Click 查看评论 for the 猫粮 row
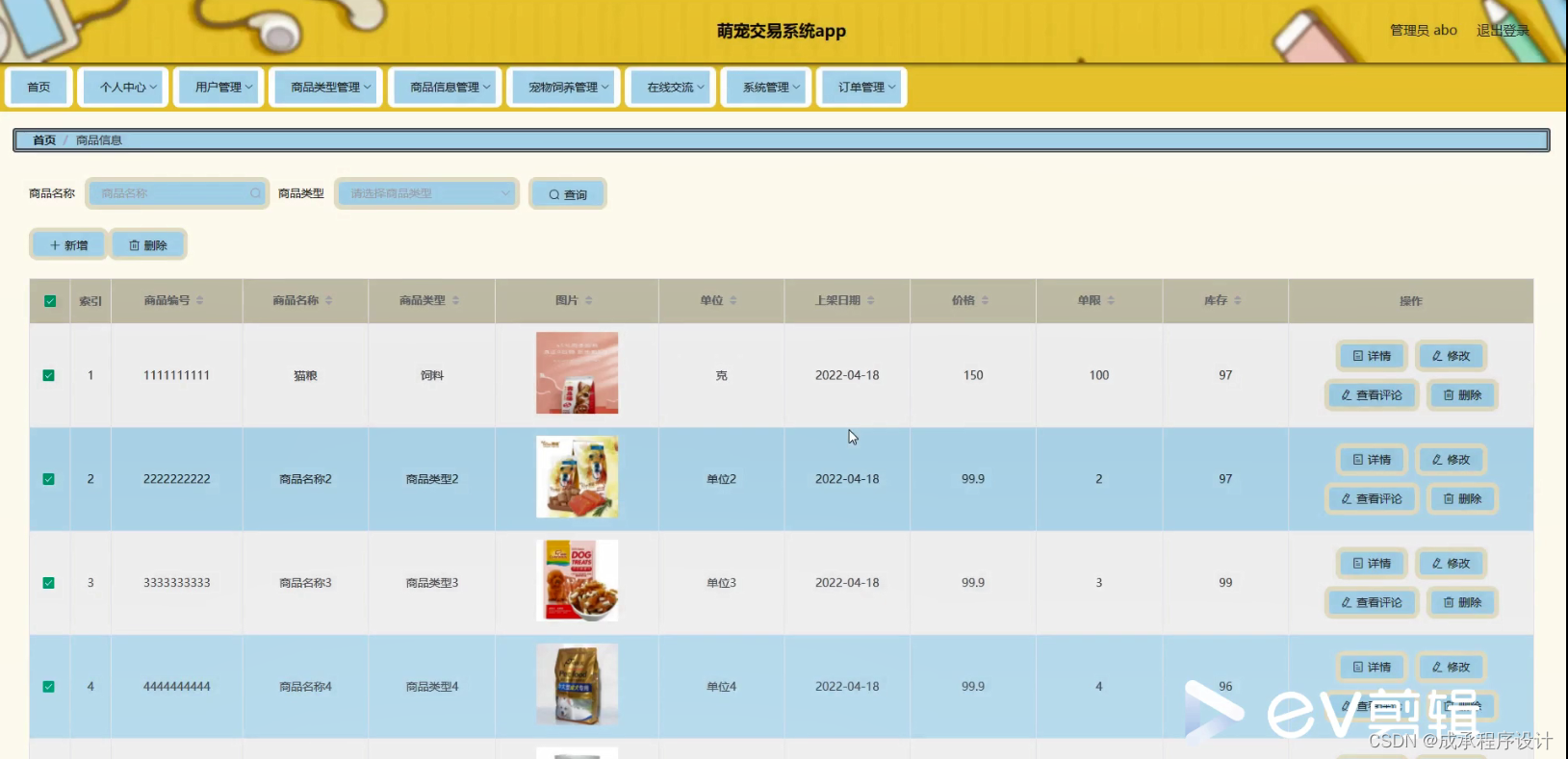Viewport: 1568px width, 759px height. pos(1372,395)
